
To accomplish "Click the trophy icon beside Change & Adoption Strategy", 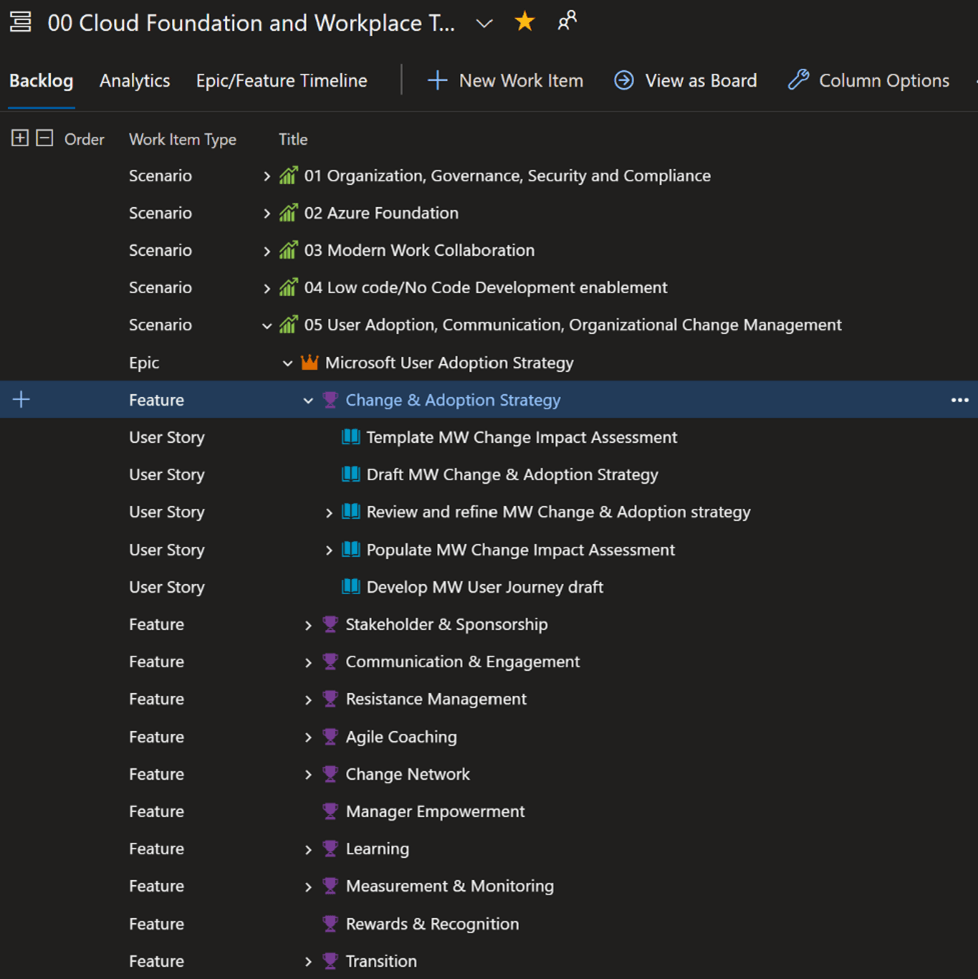I will point(330,400).
